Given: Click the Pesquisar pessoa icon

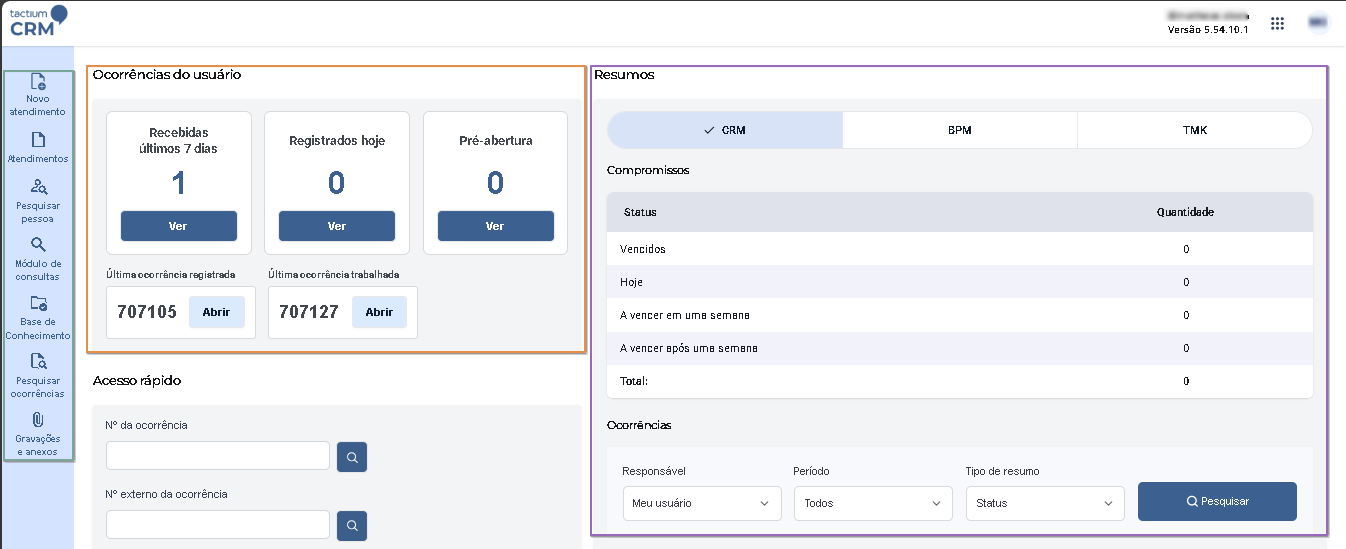Looking at the screenshot, I should tap(38, 200).
